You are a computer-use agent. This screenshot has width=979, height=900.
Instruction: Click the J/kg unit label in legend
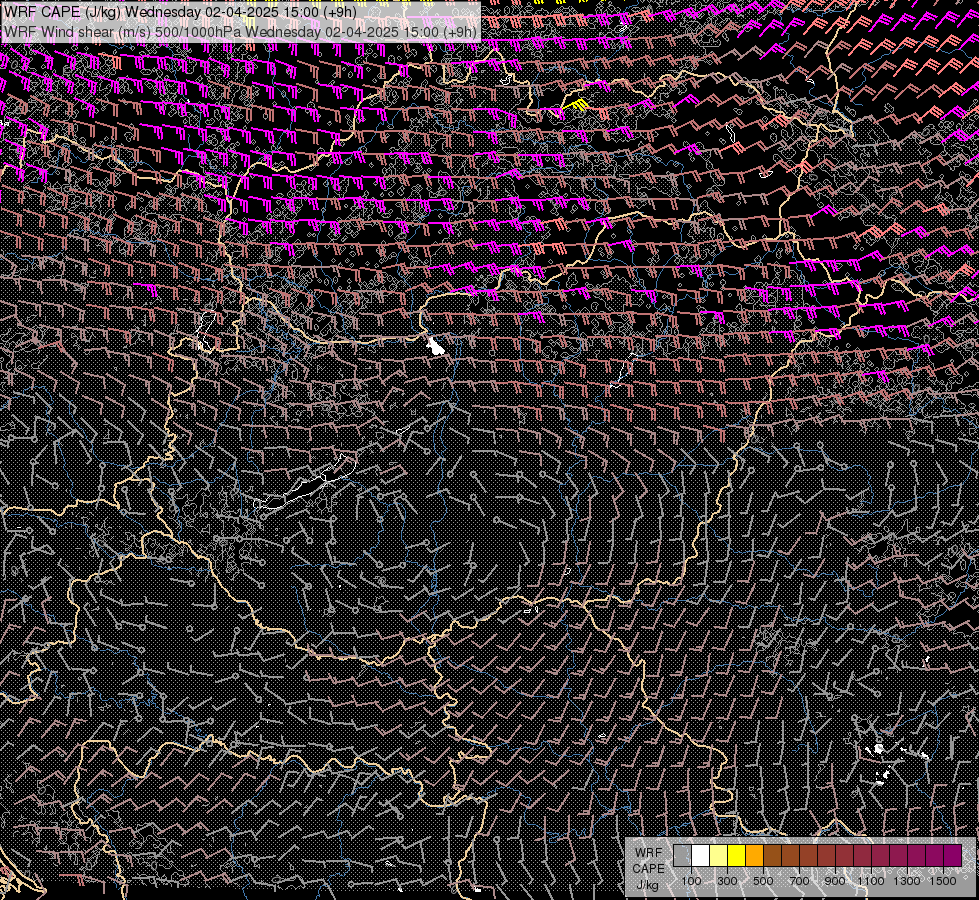pyautogui.click(x=647, y=886)
